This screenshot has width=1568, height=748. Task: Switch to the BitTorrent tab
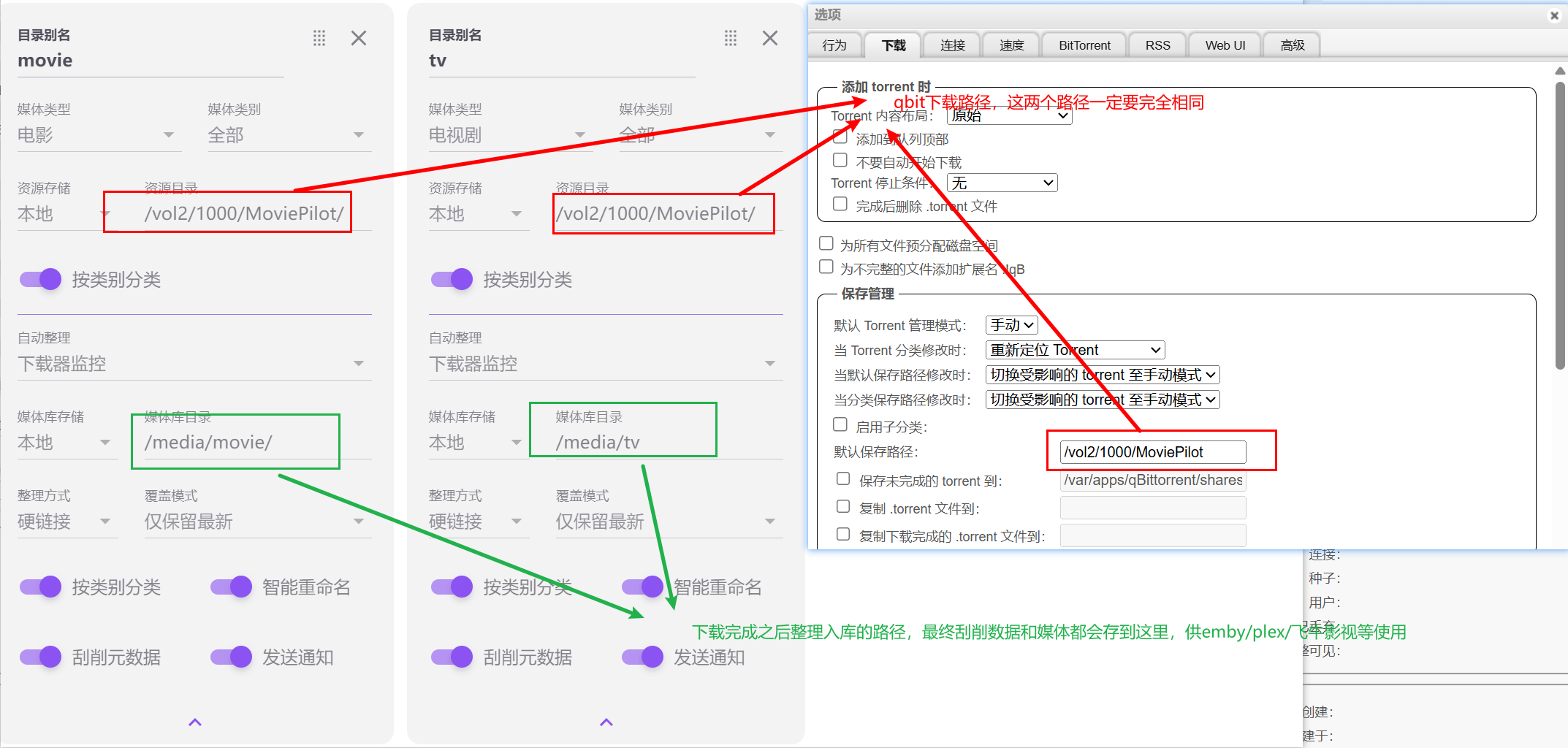point(1084,45)
